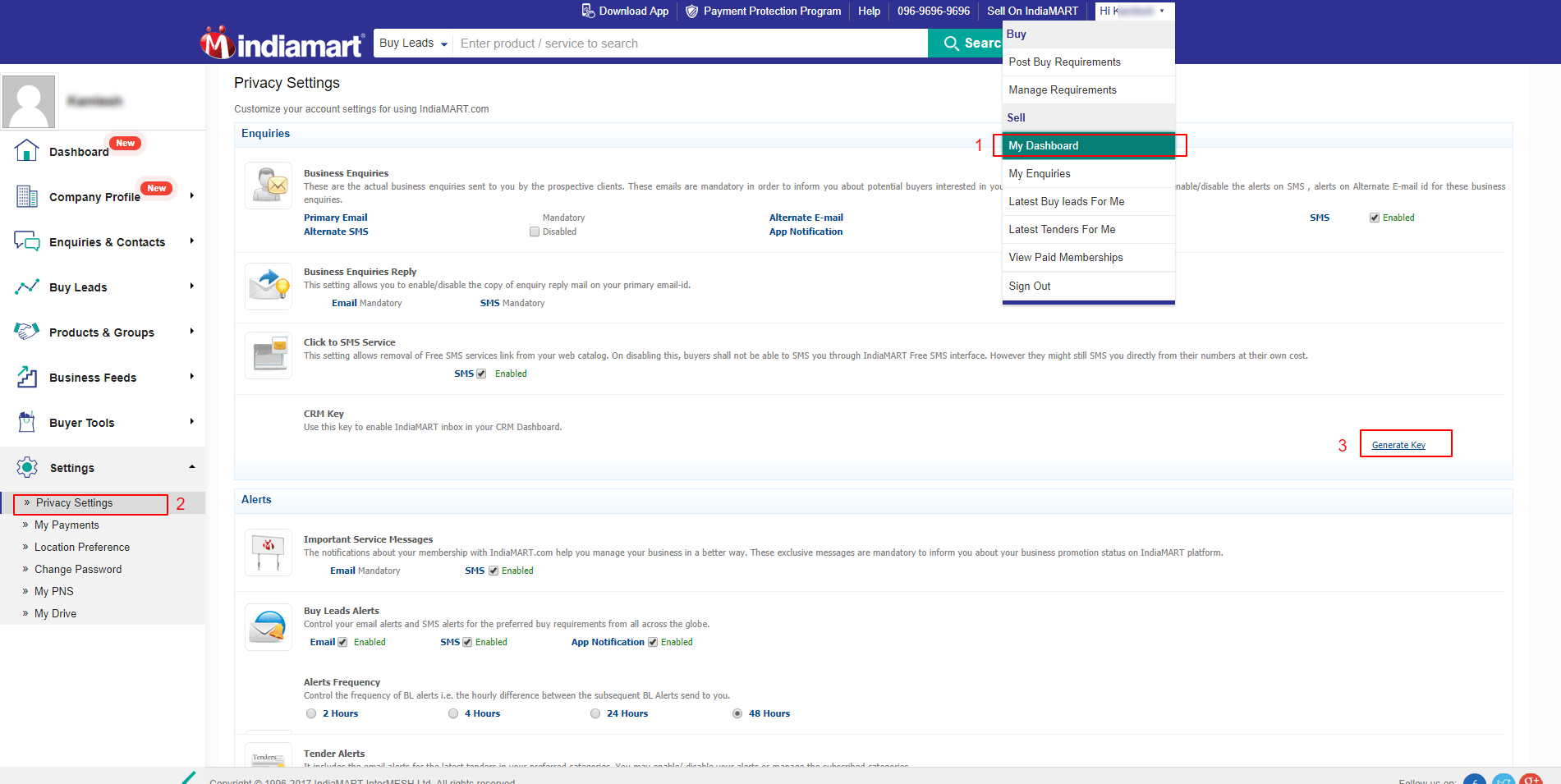Expand Enquiries & Contacts submenu arrow
The height and width of the screenshot is (784, 1561).
coord(192,241)
